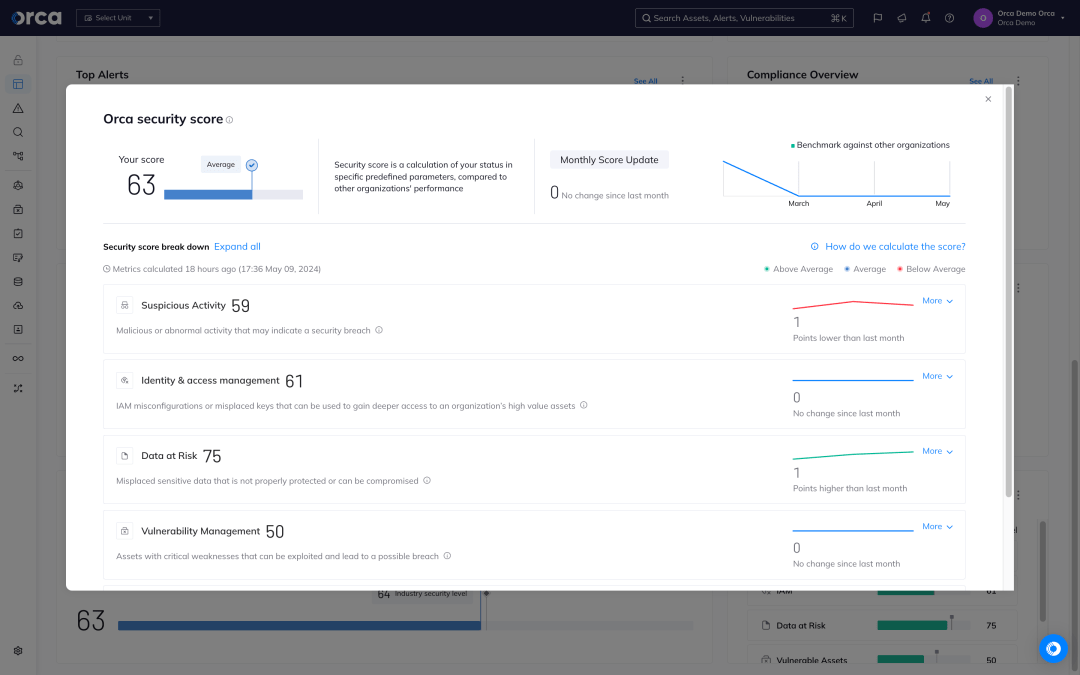Viewport: 1080px width, 675px height.
Task: Click the Data at Risk heading in dialog
Action: pyautogui.click(x=169, y=455)
